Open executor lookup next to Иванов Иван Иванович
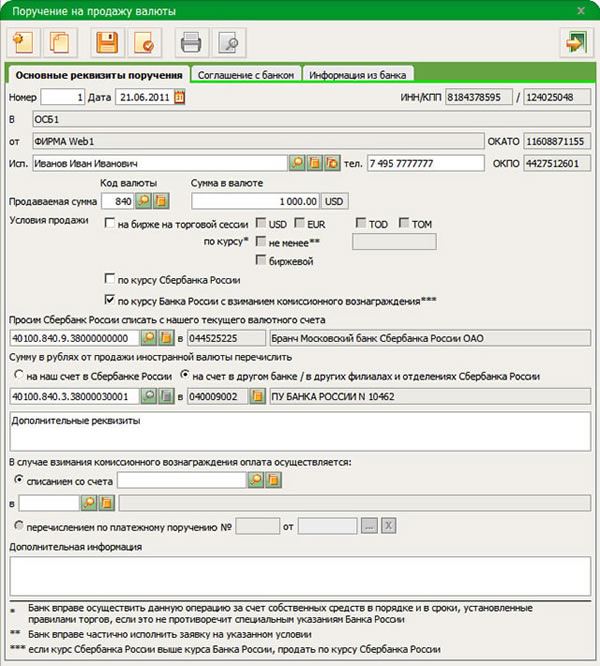Viewport: 600px width, 666px height. pyautogui.click(x=297, y=163)
